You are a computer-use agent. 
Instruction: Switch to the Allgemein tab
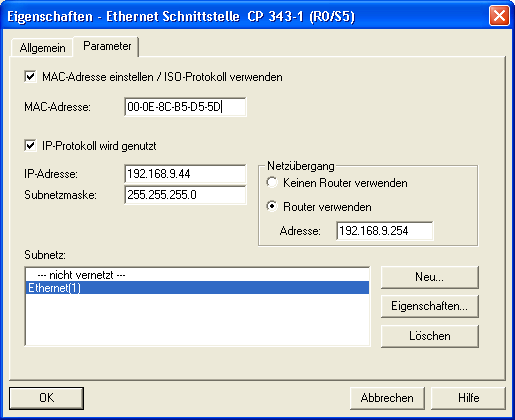coord(42,48)
